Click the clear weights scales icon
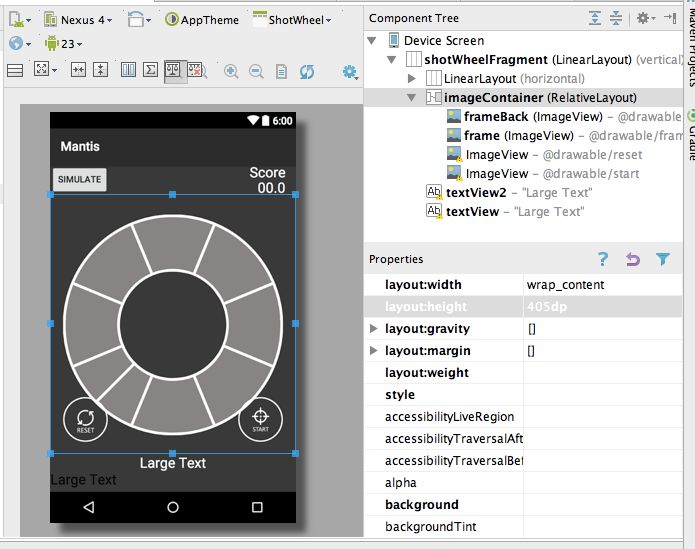Screen dimensions: 695x549 pos(197,70)
